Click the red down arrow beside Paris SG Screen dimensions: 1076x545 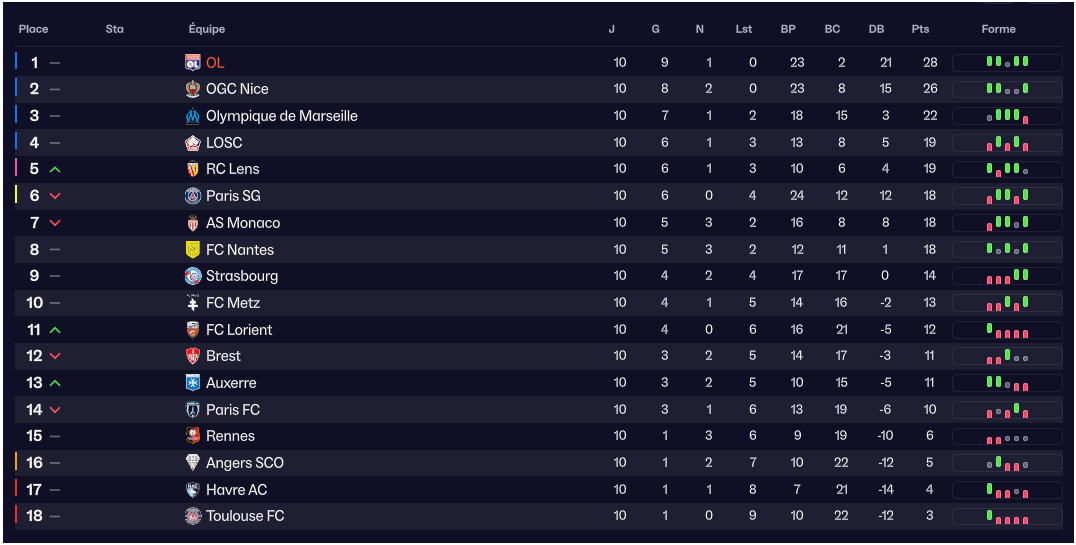[55, 196]
